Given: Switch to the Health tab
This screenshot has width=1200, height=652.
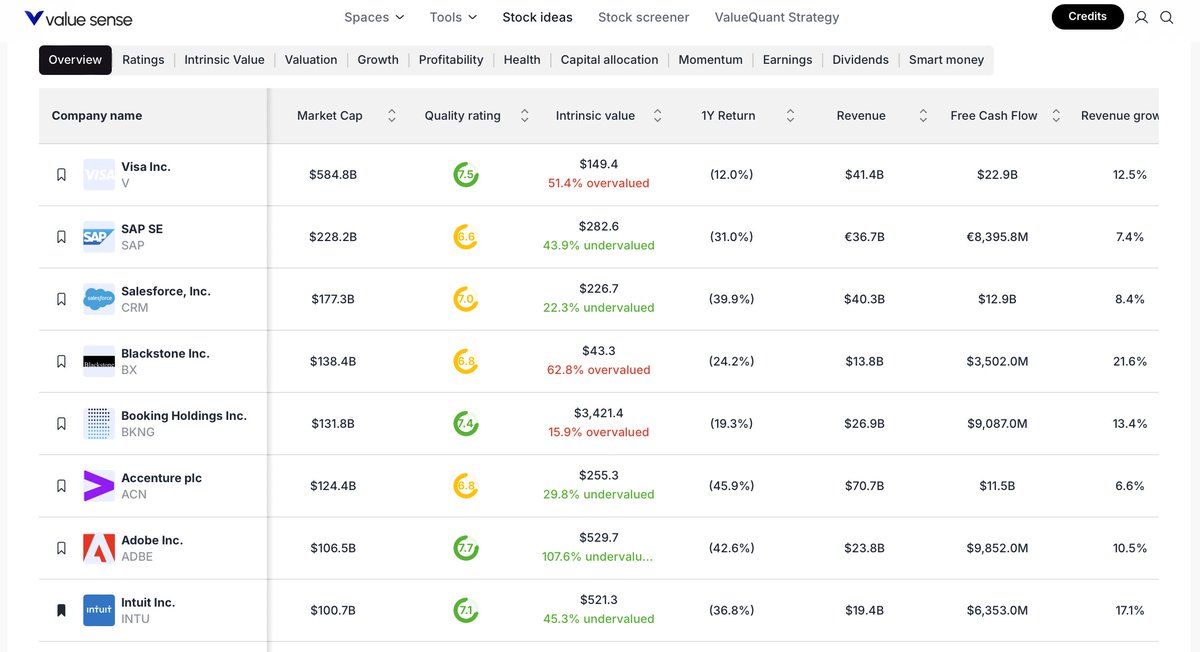Looking at the screenshot, I should click(522, 60).
